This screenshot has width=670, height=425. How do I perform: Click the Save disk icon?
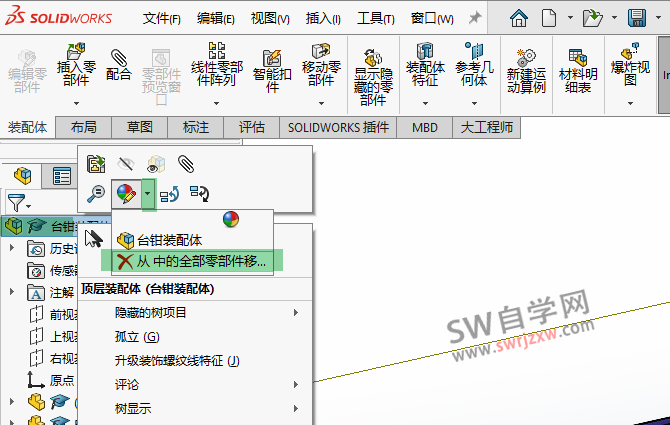(637, 18)
